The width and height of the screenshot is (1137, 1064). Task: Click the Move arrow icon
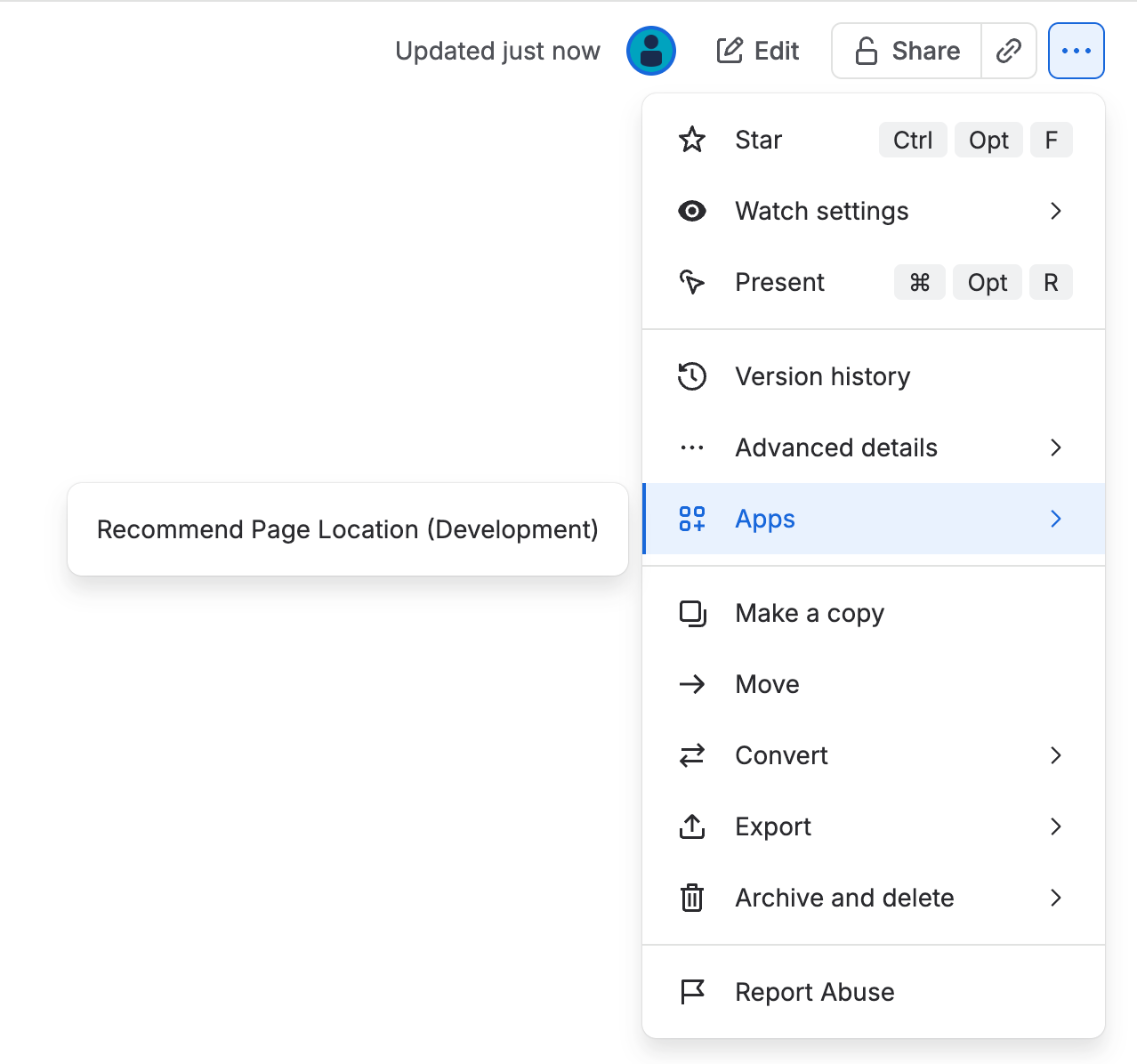pos(692,684)
